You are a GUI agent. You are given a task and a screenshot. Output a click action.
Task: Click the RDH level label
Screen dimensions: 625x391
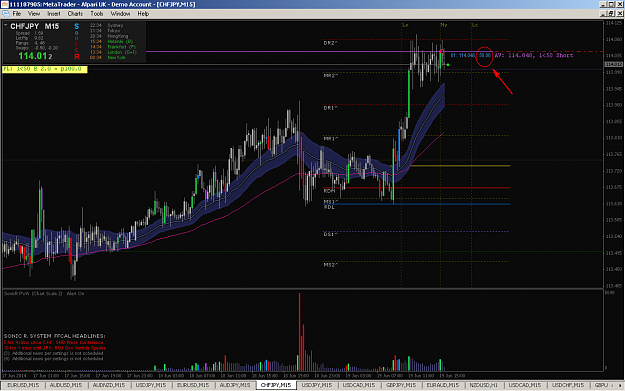click(329, 191)
